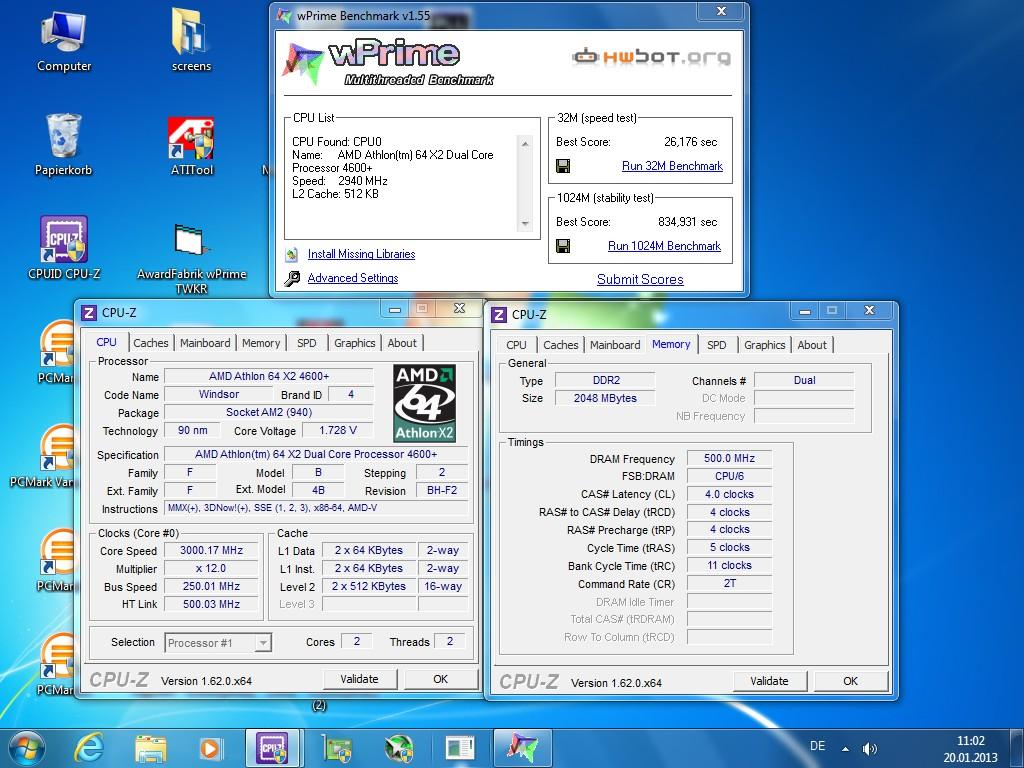Click the DRAM Frequency value 500.0 MHz
The width and height of the screenshot is (1024, 768).
click(x=729, y=458)
